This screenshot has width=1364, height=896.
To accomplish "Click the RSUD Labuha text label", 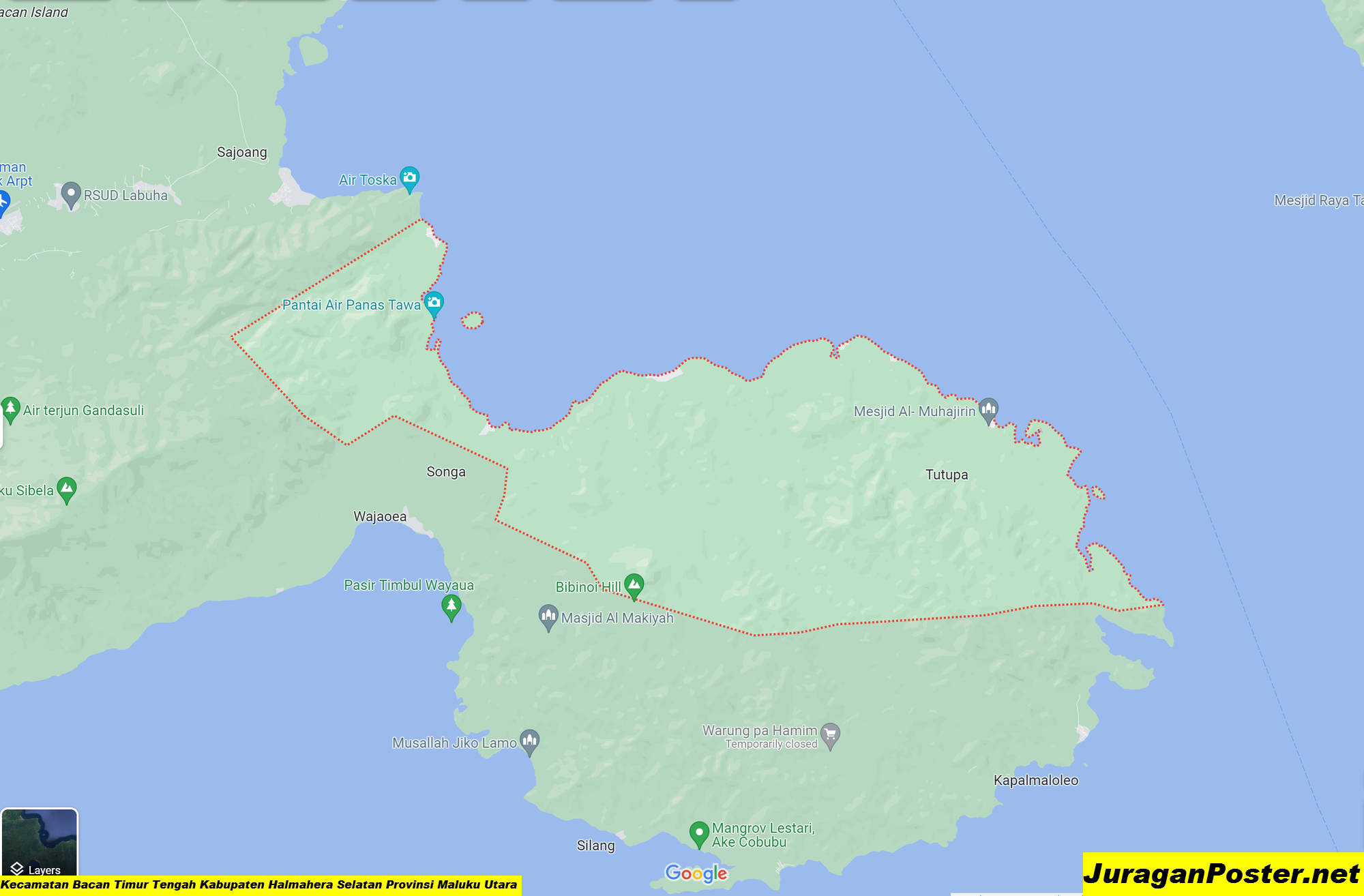I will [x=125, y=196].
